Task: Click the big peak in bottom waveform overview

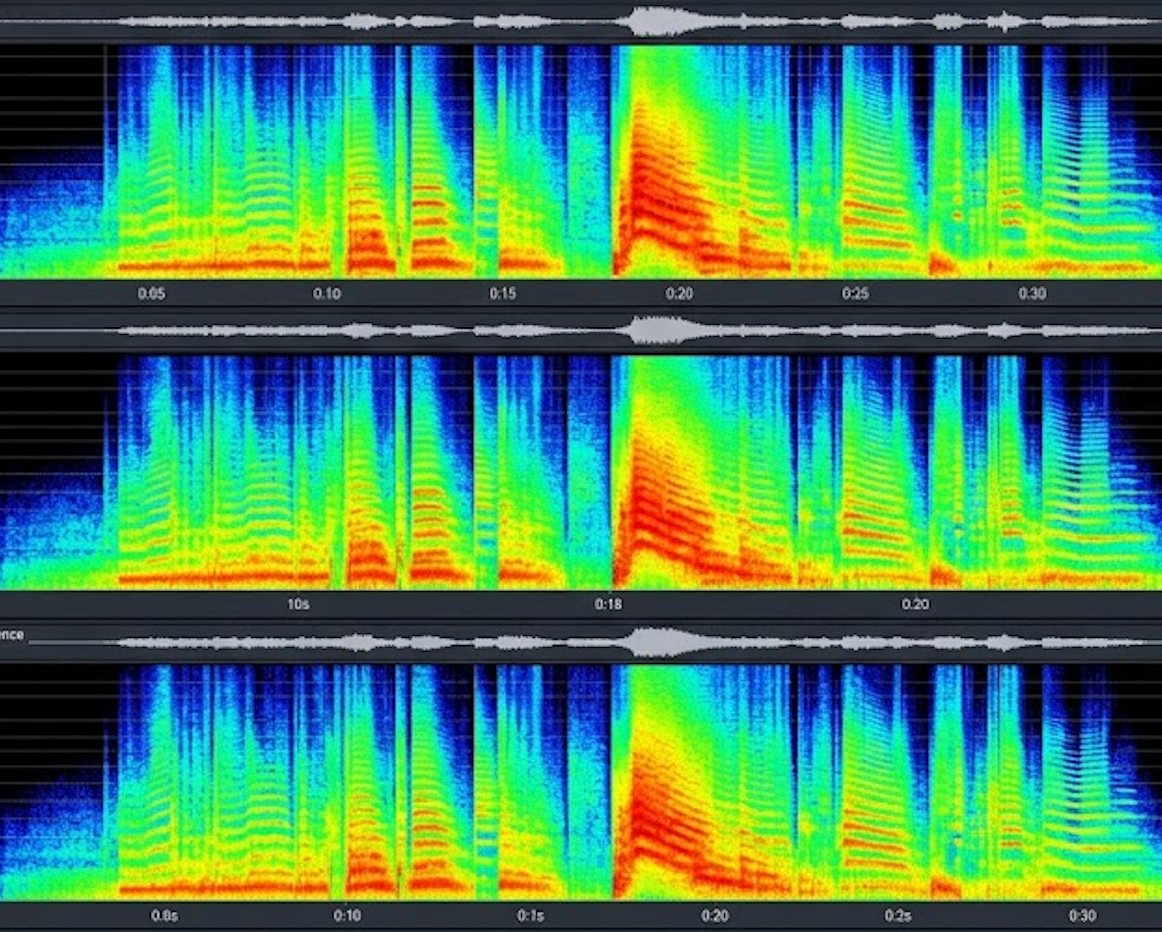Action: 655,642
